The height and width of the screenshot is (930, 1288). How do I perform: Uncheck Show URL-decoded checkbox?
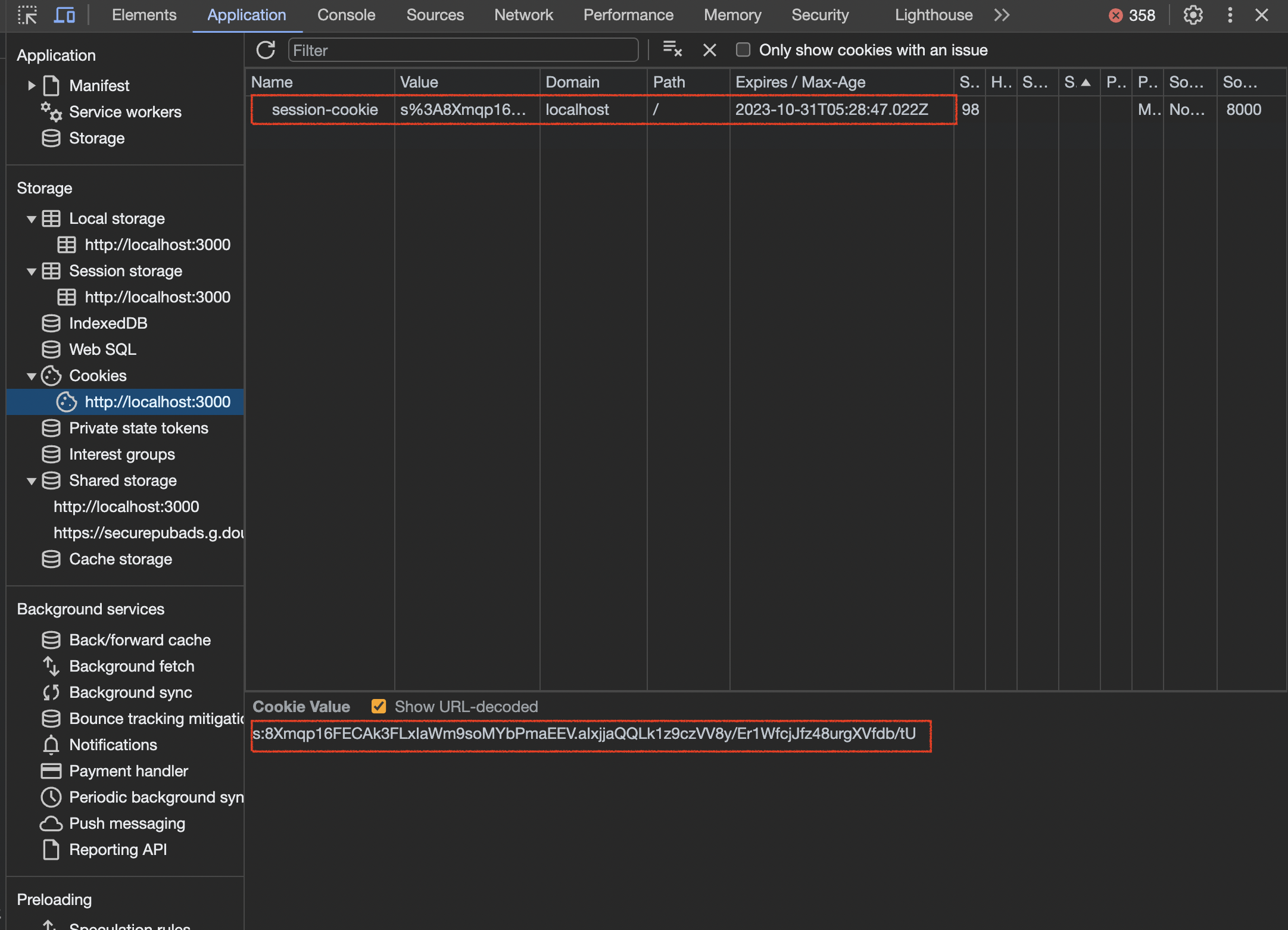(x=379, y=707)
